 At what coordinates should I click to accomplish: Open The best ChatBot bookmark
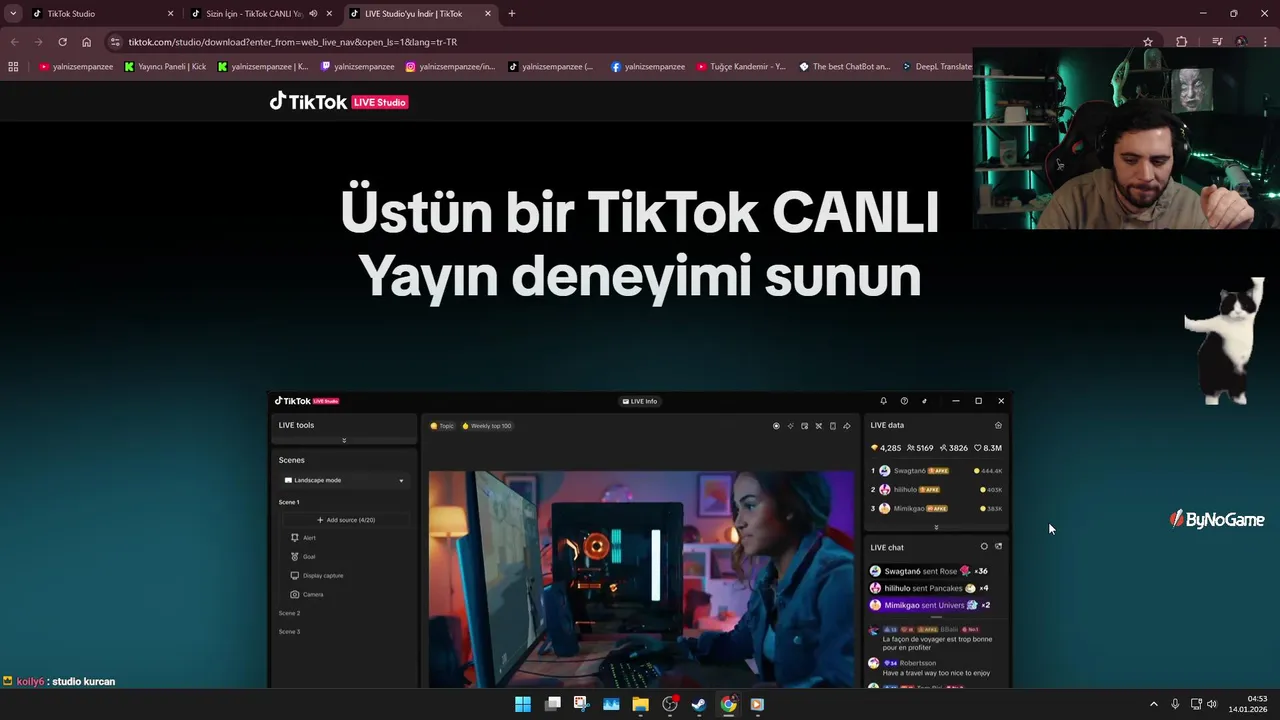pos(845,67)
